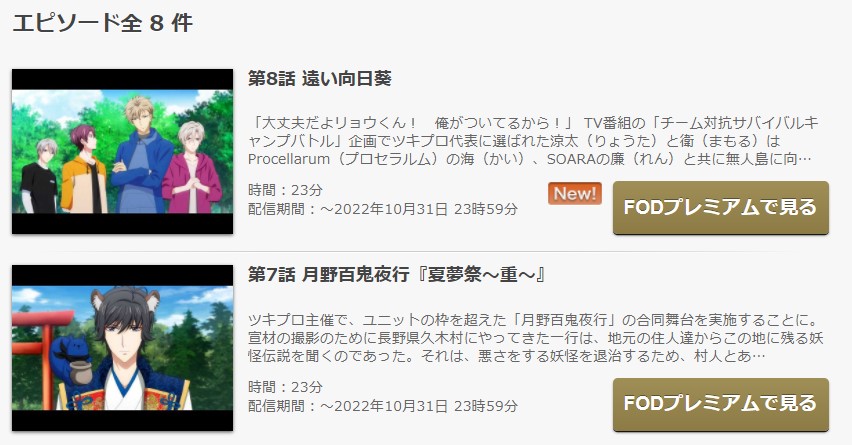Click the episode 8 description text
This screenshot has height=445, width=852.
[532, 141]
